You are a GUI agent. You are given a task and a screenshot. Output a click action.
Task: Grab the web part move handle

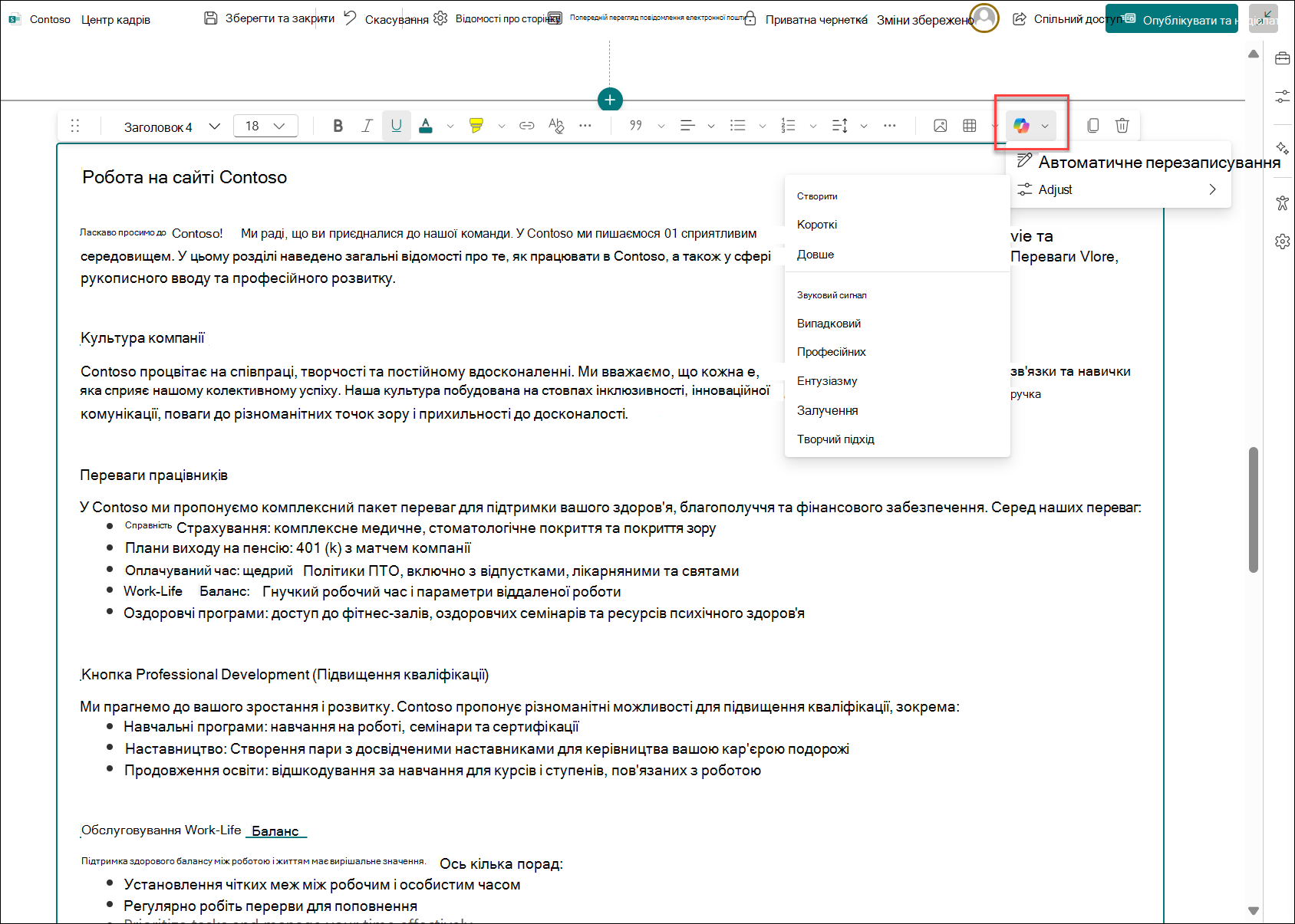tap(75, 126)
